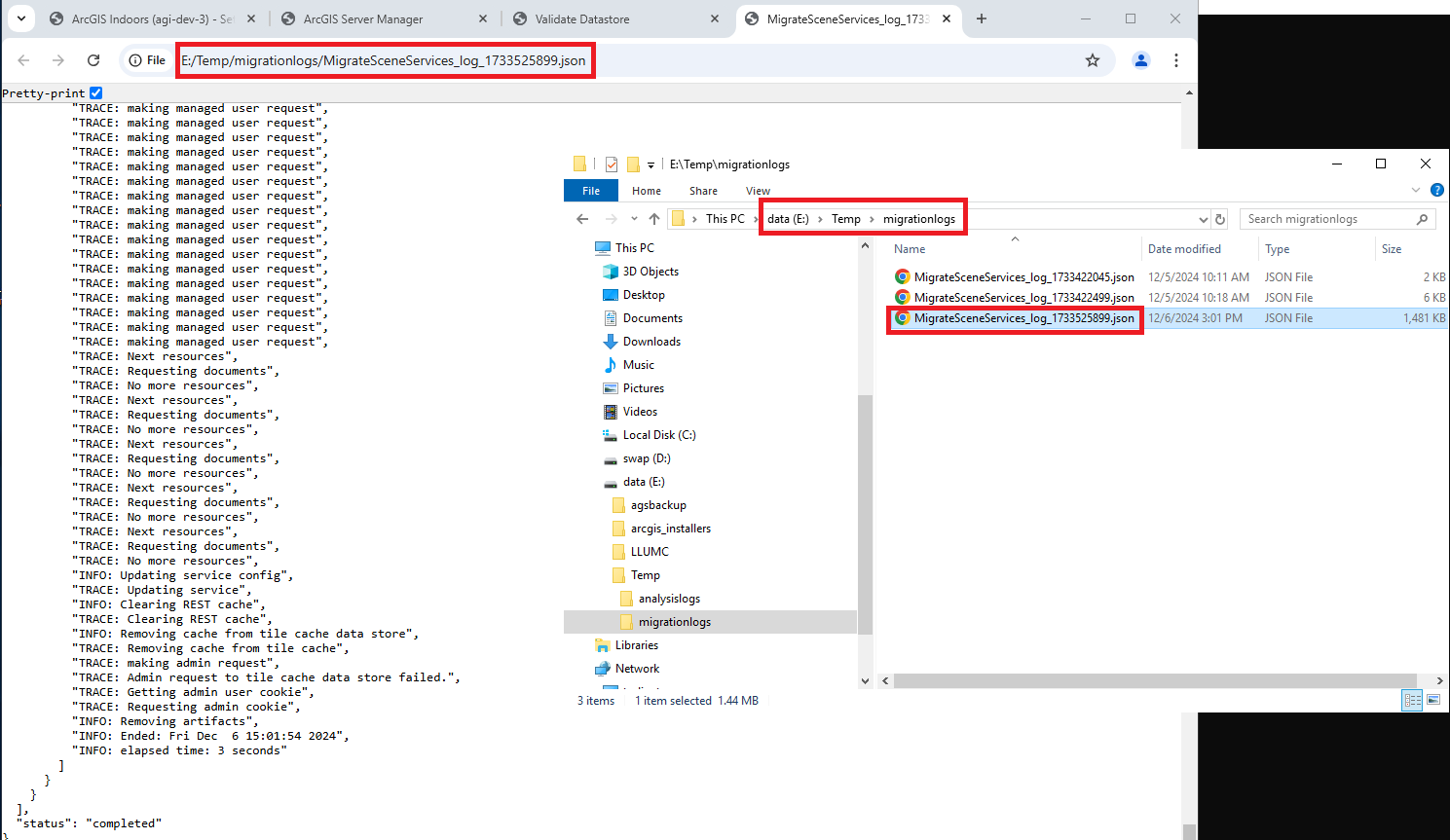Image resolution: width=1450 pixels, height=840 pixels.
Task: Close the ArcGIS Indoors browser tab
Action: (x=251, y=19)
